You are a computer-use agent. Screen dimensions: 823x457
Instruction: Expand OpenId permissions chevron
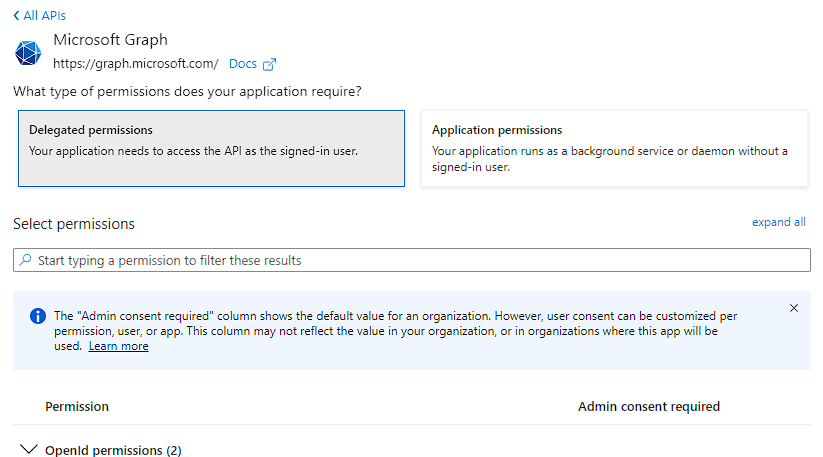[28, 450]
